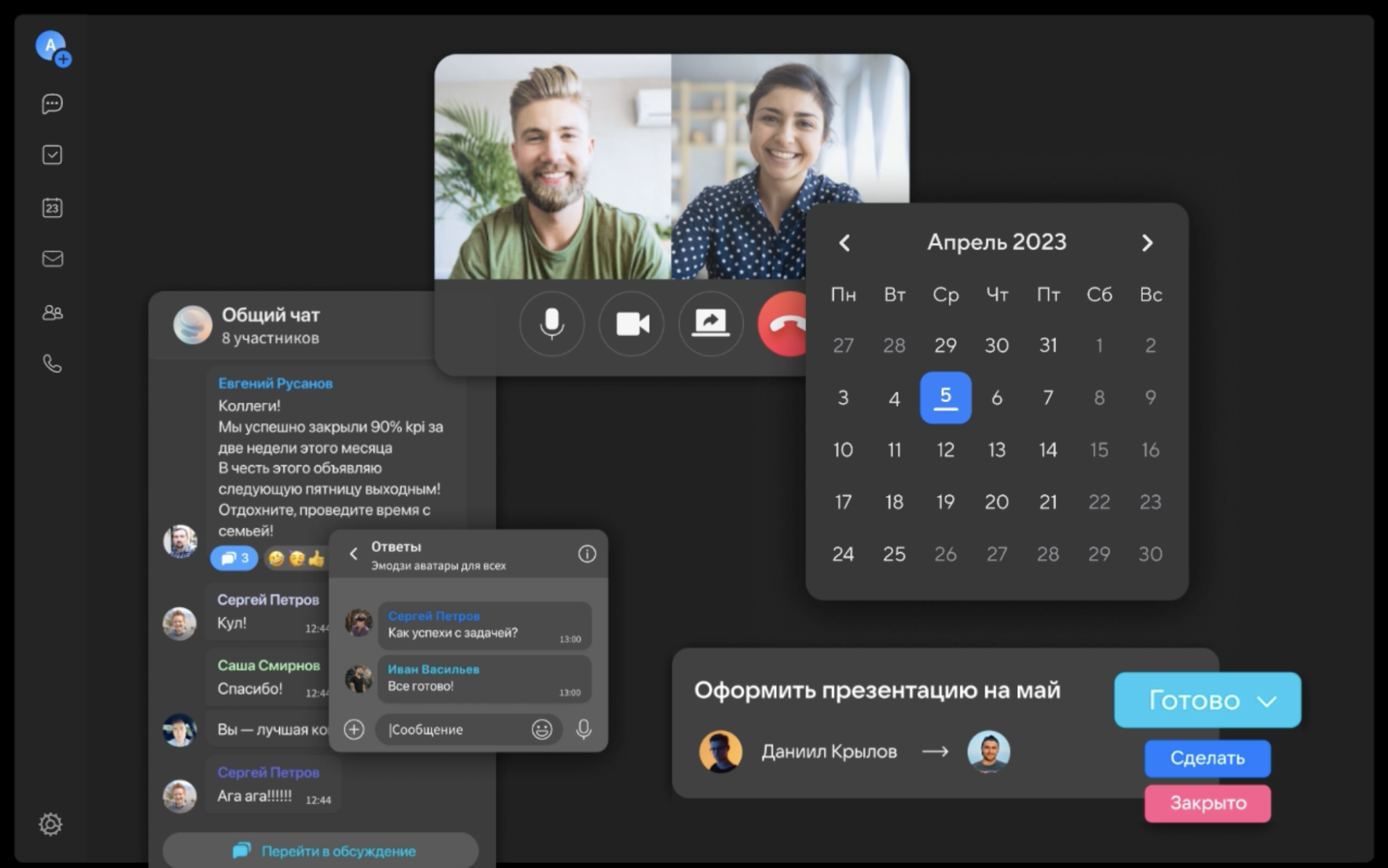Open settings gear in sidebar
Image resolution: width=1388 pixels, height=868 pixels.
click(x=50, y=824)
